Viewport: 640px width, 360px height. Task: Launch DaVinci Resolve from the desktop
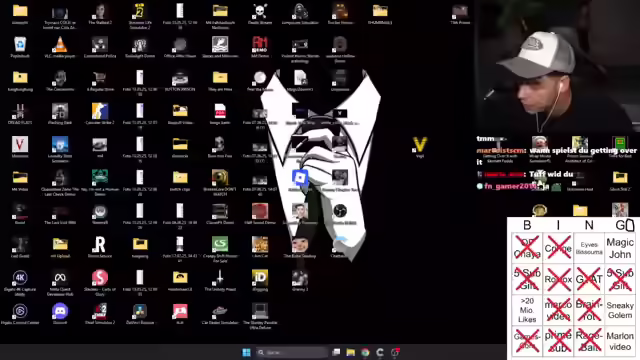tap(140, 311)
